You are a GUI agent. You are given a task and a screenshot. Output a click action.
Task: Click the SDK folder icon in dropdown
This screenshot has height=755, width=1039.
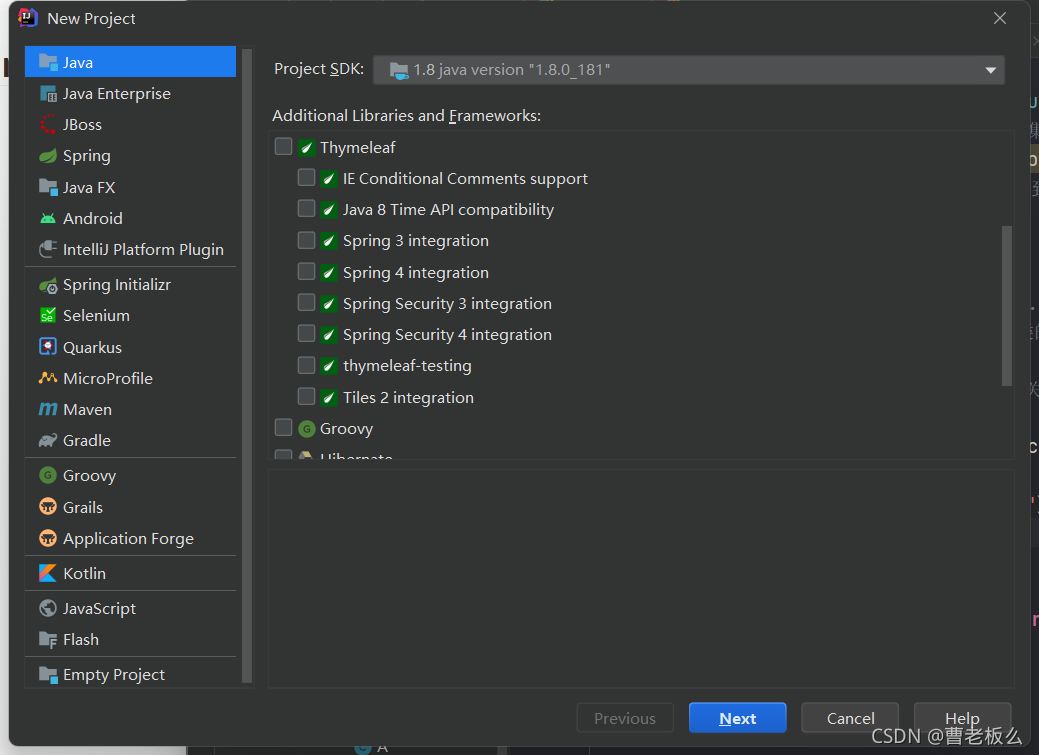click(x=399, y=70)
